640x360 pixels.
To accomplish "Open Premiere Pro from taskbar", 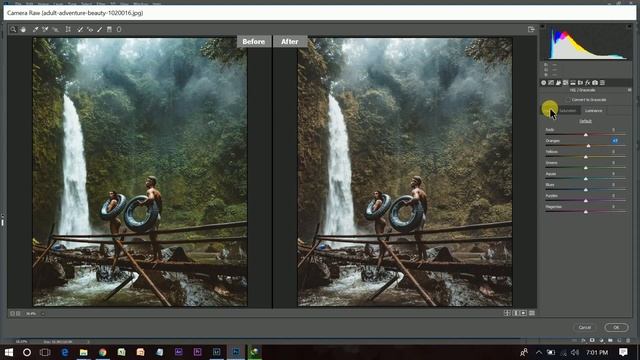I will 198,352.
